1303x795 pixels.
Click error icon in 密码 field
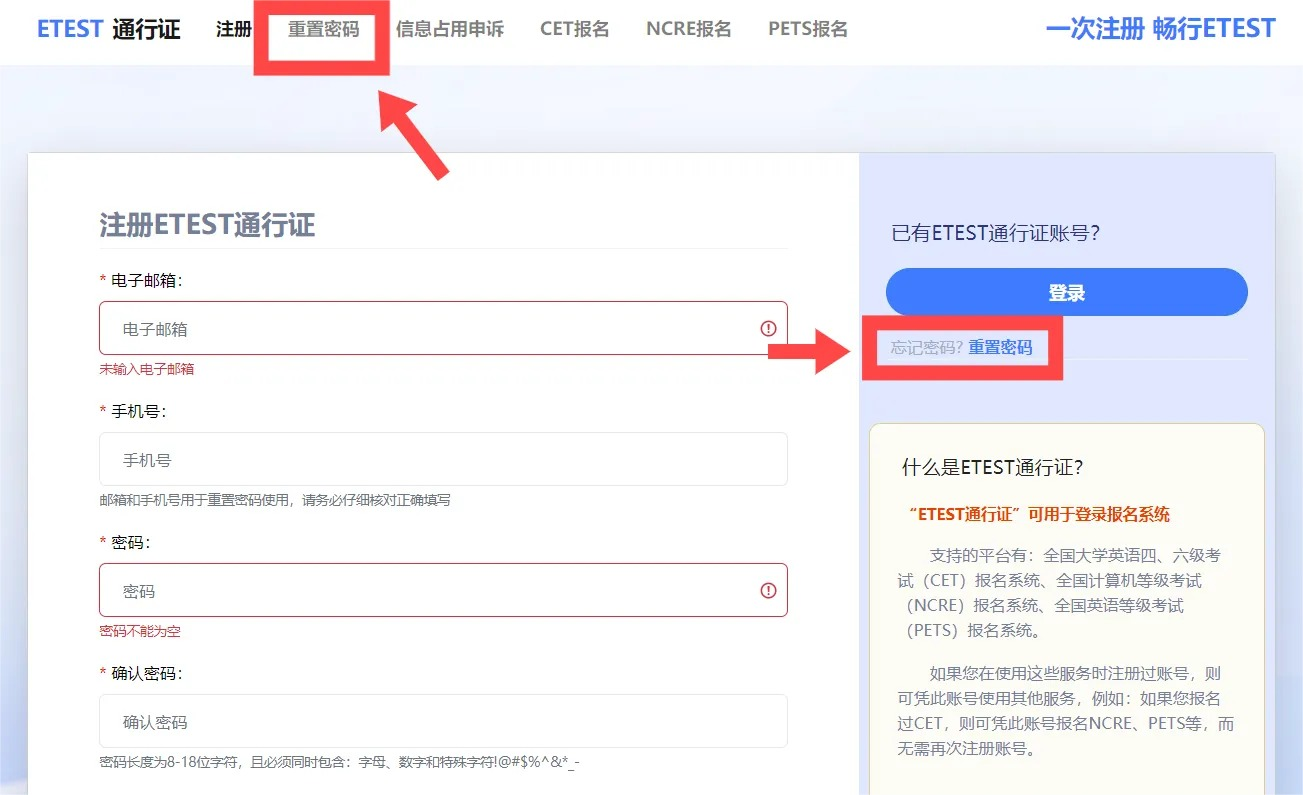tap(768, 590)
